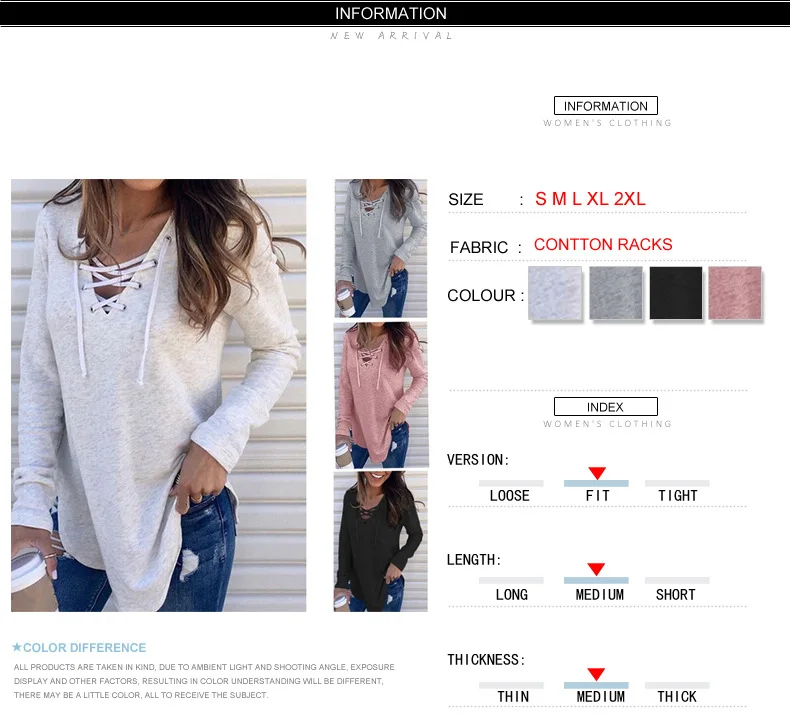
Task: Select the light gray colour swatch
Action: [555, 293]
